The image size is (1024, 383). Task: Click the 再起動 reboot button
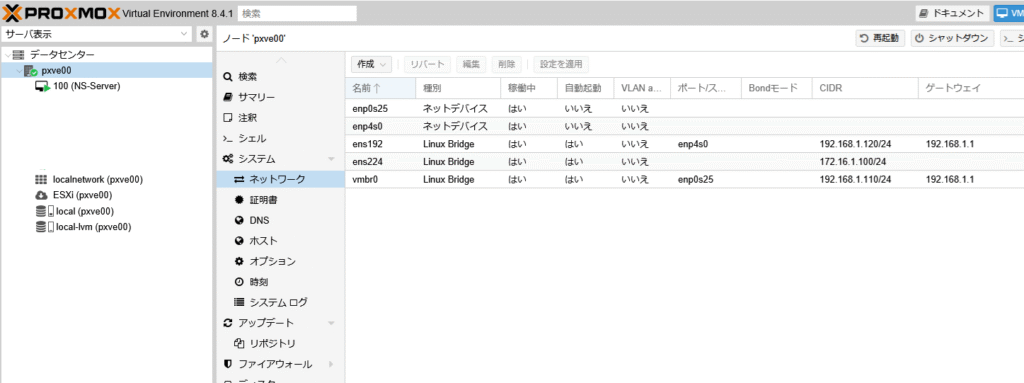pyautogui.click(x=880, y=38)
